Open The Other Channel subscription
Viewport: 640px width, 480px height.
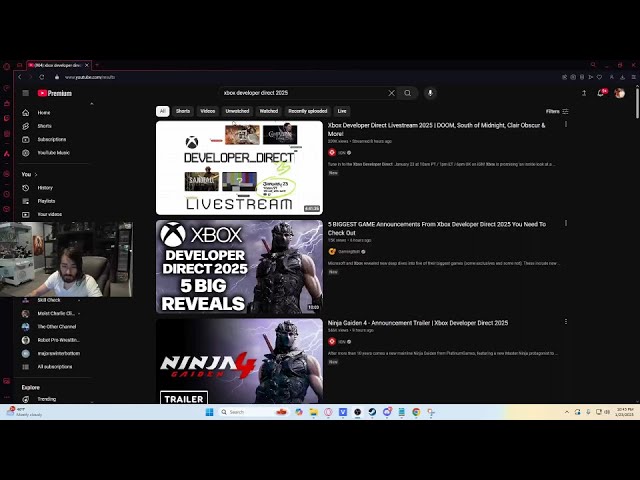click(55, 327)
